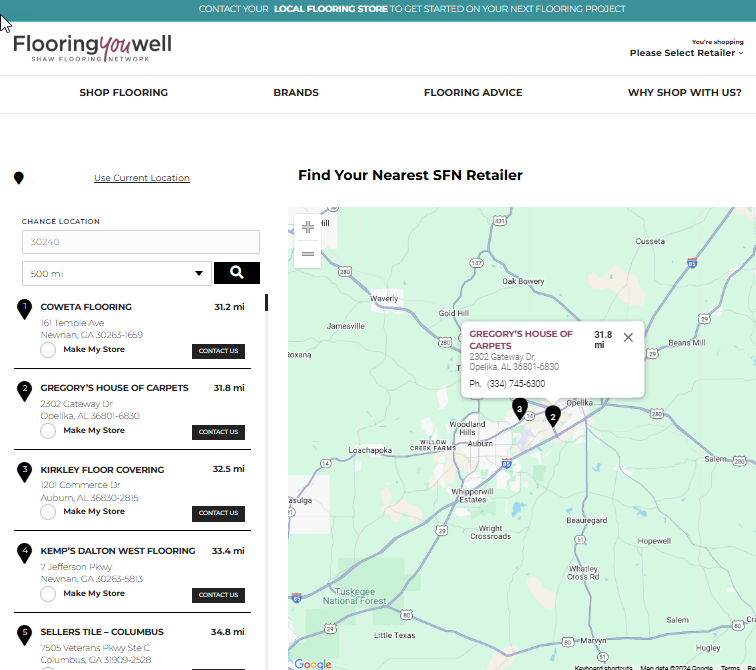Viewport: 756px width, 670px height.
Task: Open the Shop Flooring menu
Action: click(x=123, y=93)
